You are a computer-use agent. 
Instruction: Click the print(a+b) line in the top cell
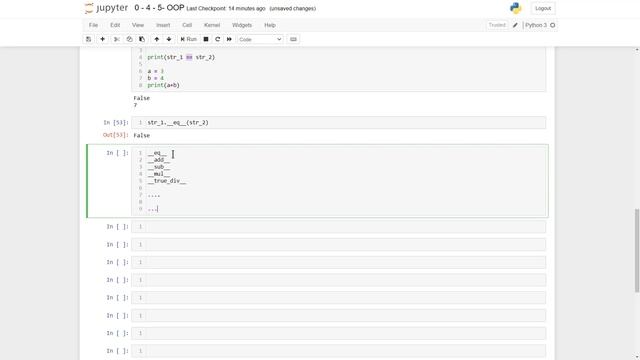coord(163,85)
